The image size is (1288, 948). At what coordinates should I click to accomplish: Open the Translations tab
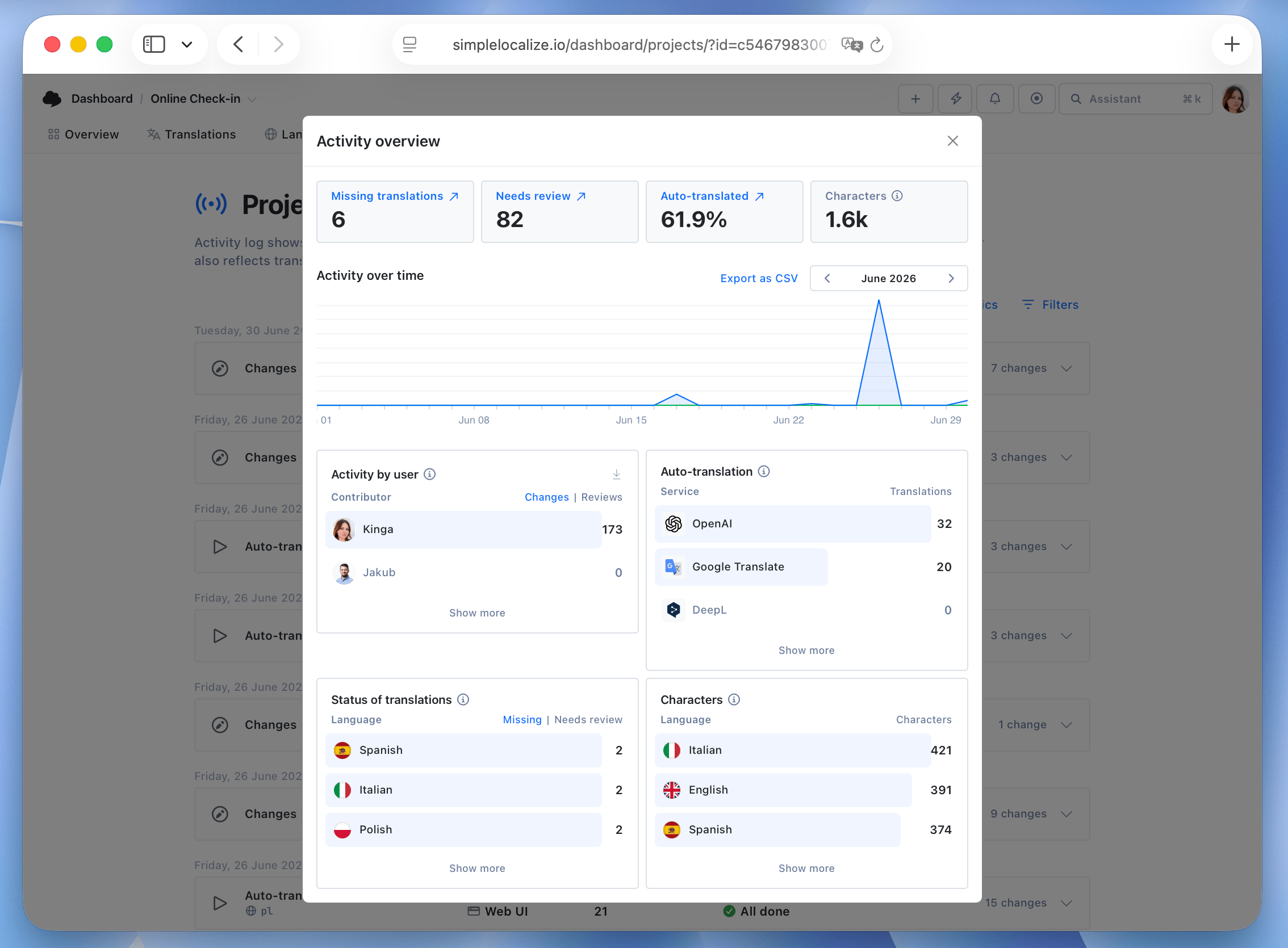pyautogui.click(x=191, y=135)
